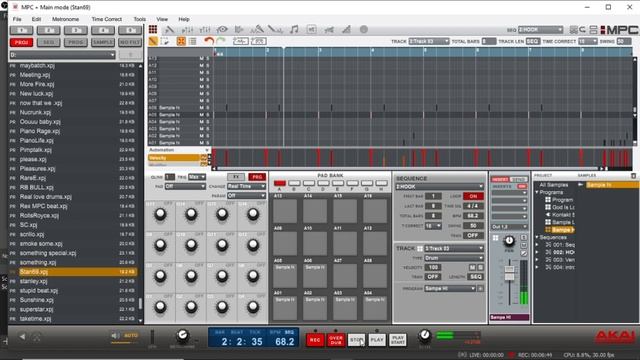The width and height of the screenshot is (640, 360).
Task: Toggle the track mute M button in Track panel
Action: [472, 267]
